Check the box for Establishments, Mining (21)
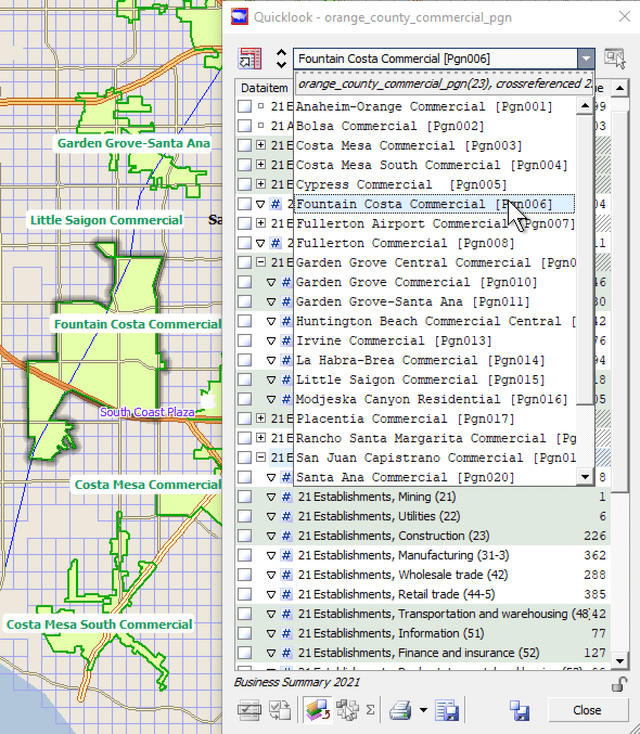 pos(245,497)
